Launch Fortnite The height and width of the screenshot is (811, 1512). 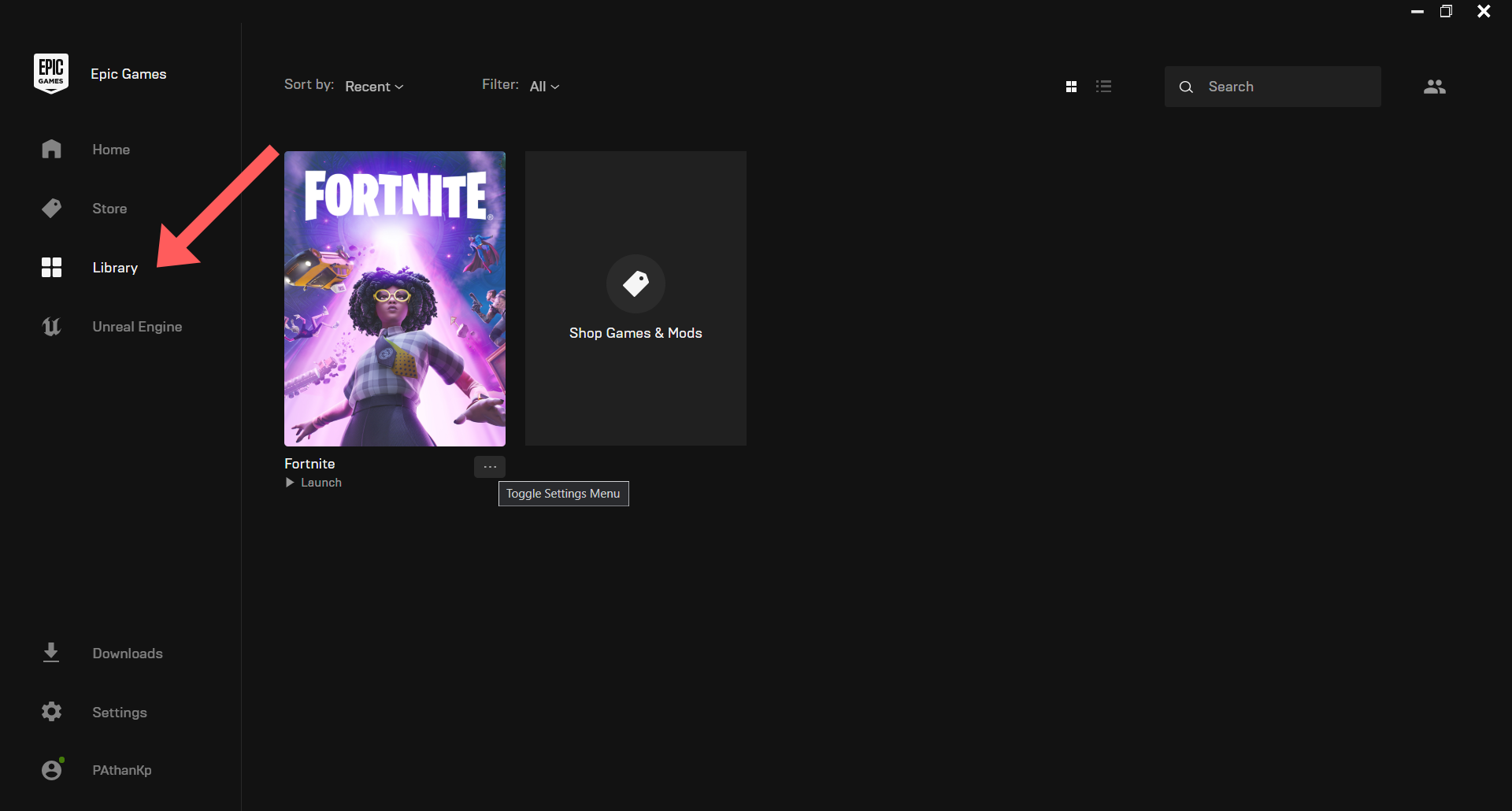[x=313, y=482]
